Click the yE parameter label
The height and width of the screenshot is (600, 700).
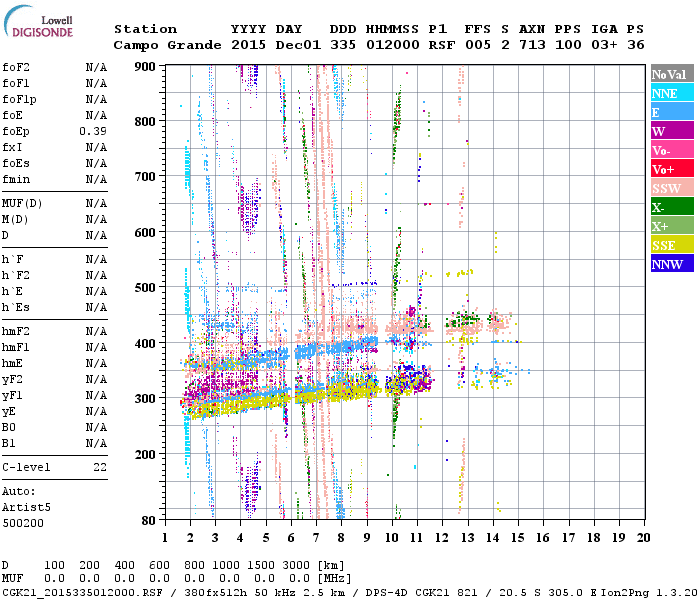pos(9,412)
